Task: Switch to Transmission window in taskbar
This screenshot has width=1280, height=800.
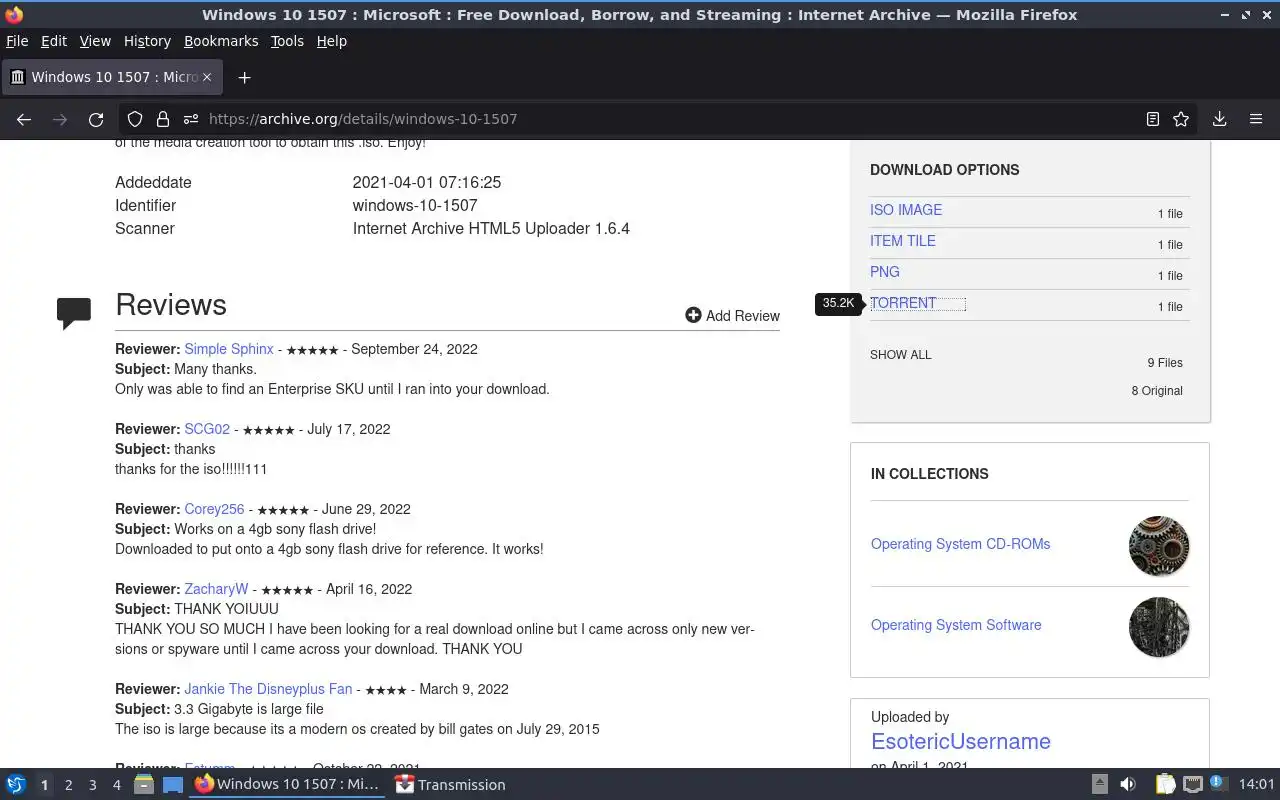Action: (x=450, y=785)
